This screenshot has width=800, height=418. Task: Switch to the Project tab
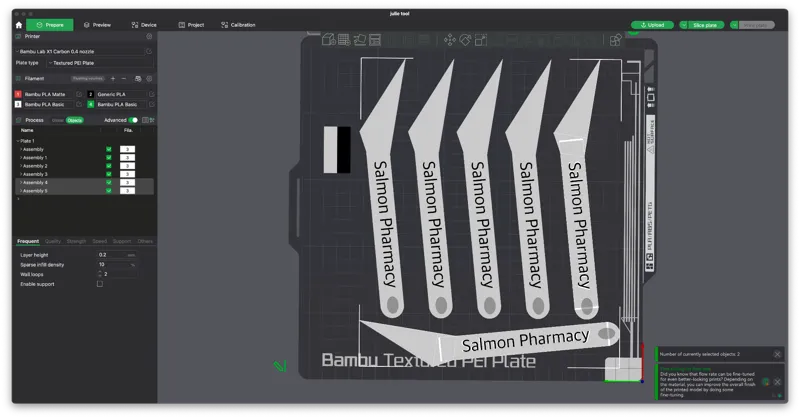[191, 24]
